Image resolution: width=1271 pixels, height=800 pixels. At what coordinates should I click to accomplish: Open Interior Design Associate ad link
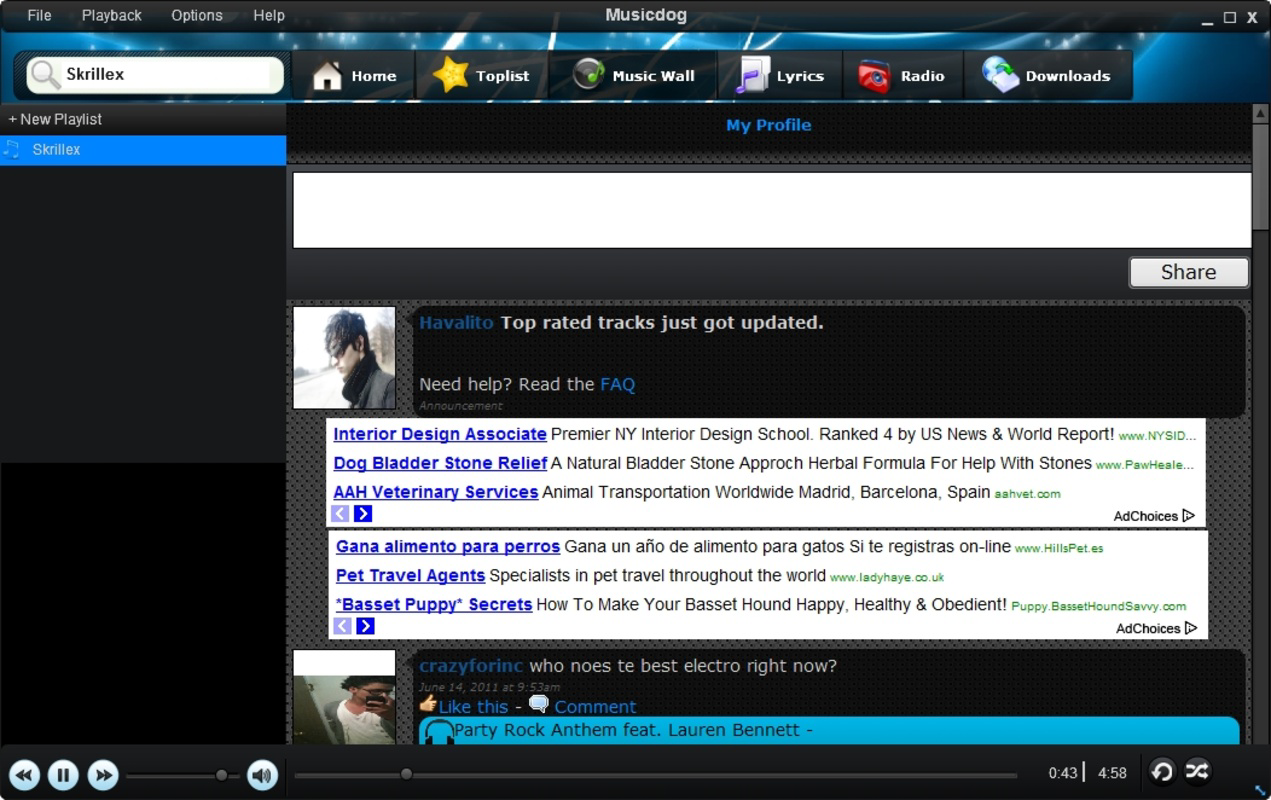point(440,434)
